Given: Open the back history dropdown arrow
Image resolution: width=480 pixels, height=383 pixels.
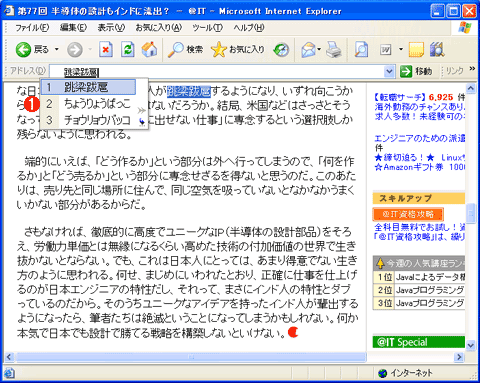Looking at the screenshot, I should click(x=57, y=50).
